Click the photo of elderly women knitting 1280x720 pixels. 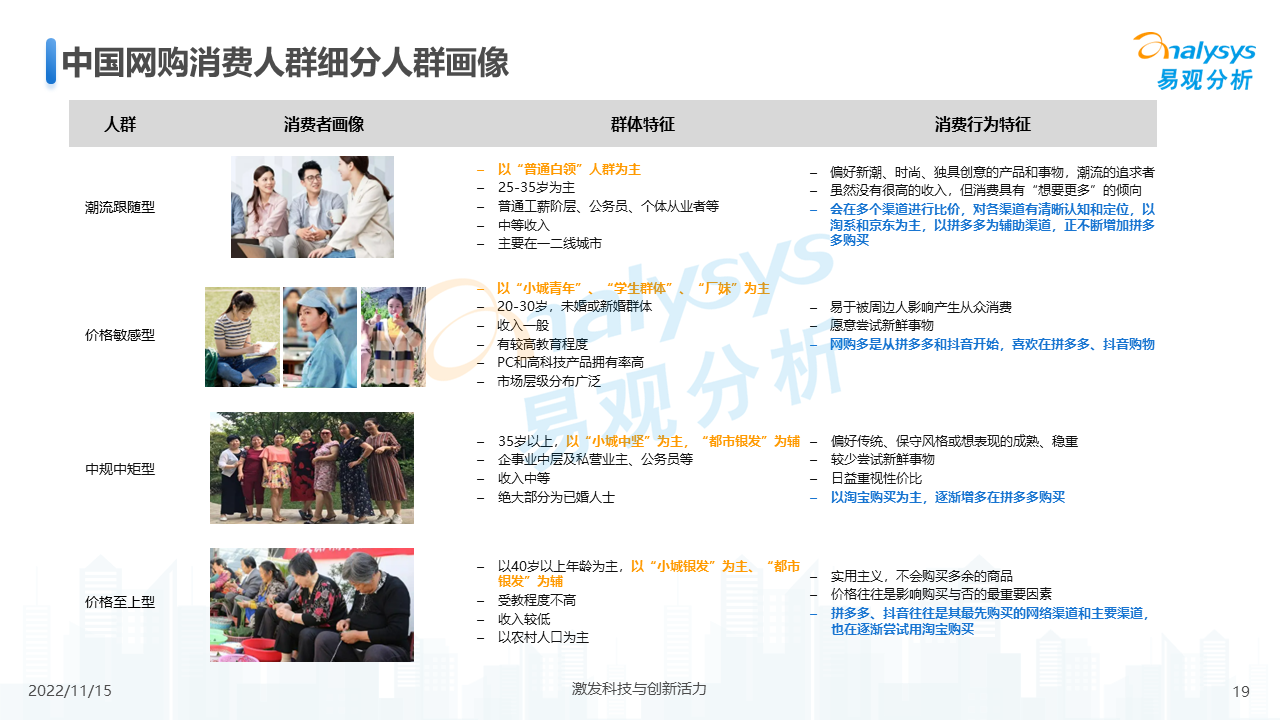pyautogui.click(x=312, y=604)
